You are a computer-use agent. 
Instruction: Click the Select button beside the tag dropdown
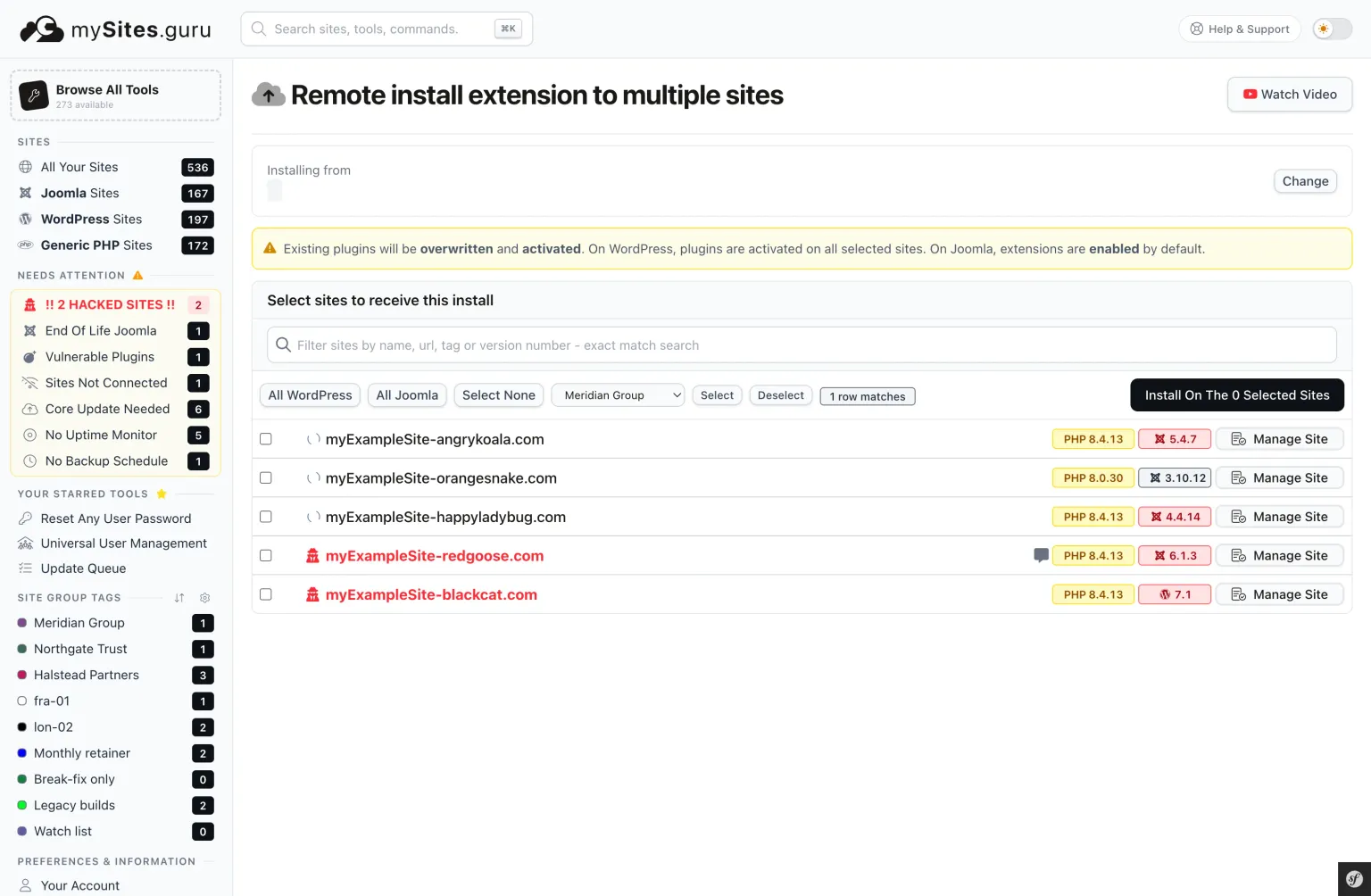717,395
